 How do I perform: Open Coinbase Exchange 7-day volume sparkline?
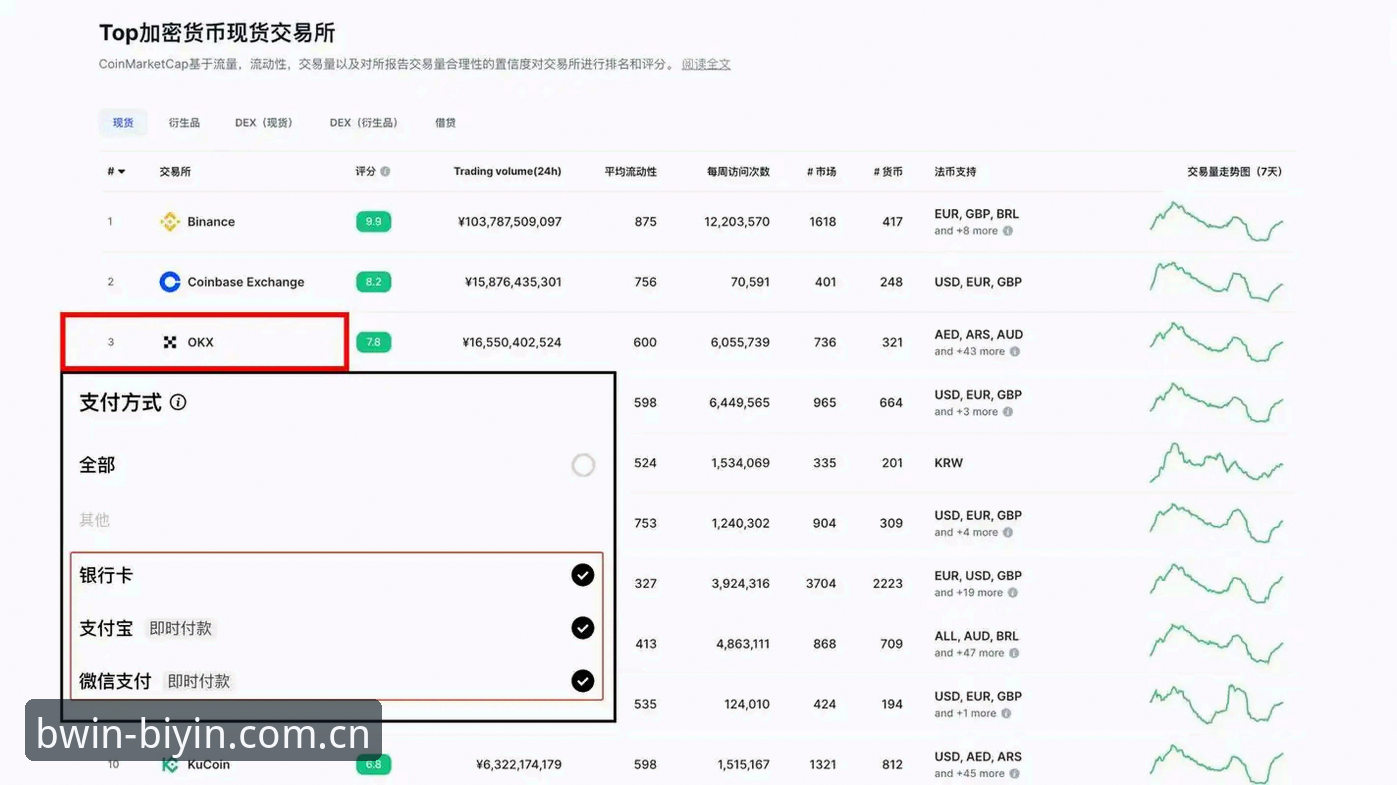[1216, 282]
